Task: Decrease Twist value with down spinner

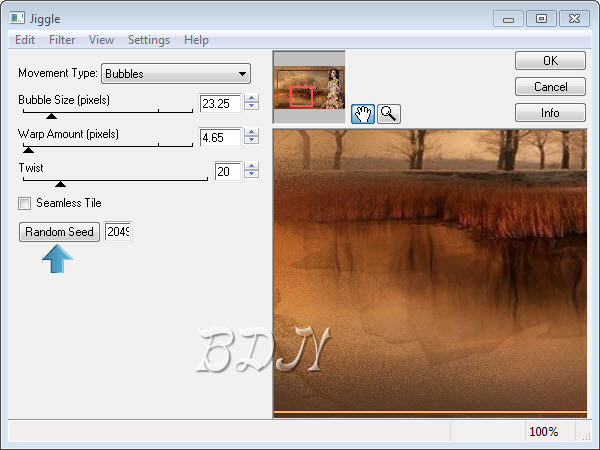Action: tap(251, 174)
